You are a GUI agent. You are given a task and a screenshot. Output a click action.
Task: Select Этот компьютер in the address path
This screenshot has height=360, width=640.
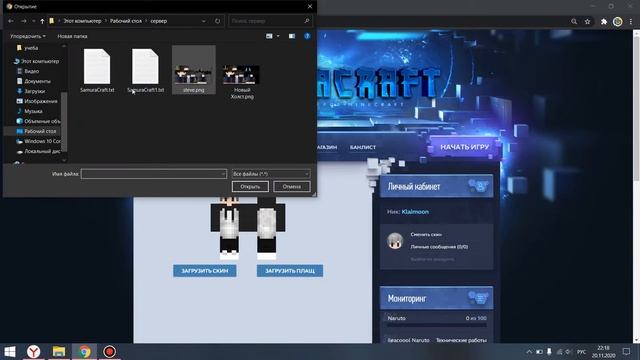82,21
